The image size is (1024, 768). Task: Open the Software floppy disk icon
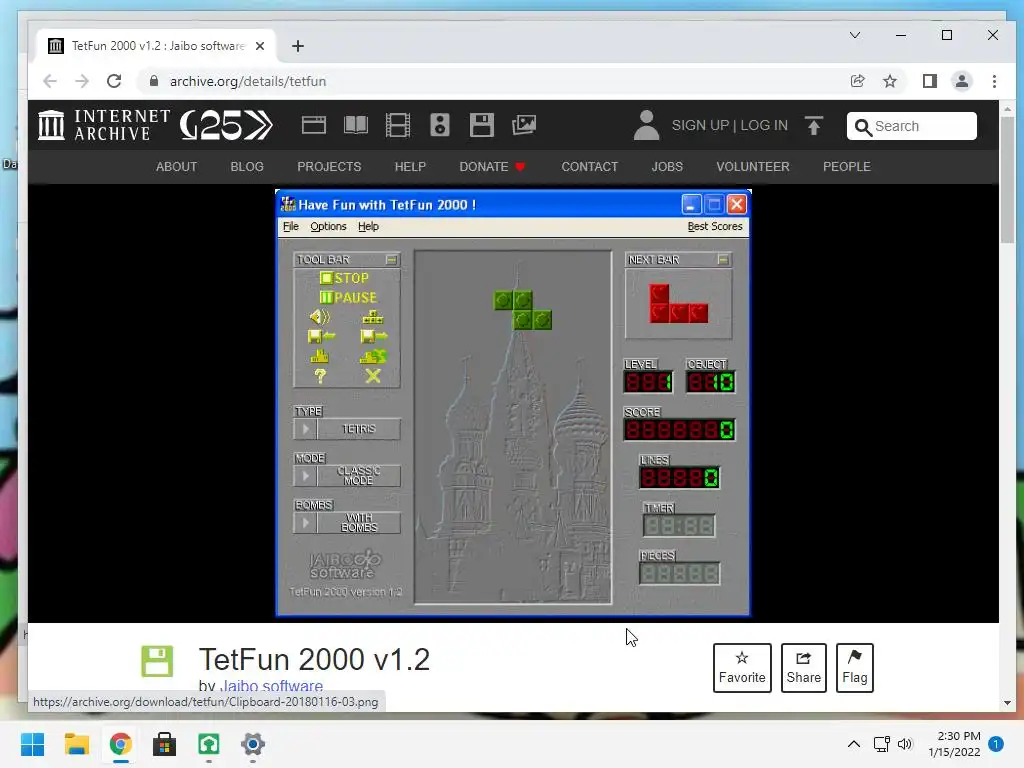[x=481, y=125]
